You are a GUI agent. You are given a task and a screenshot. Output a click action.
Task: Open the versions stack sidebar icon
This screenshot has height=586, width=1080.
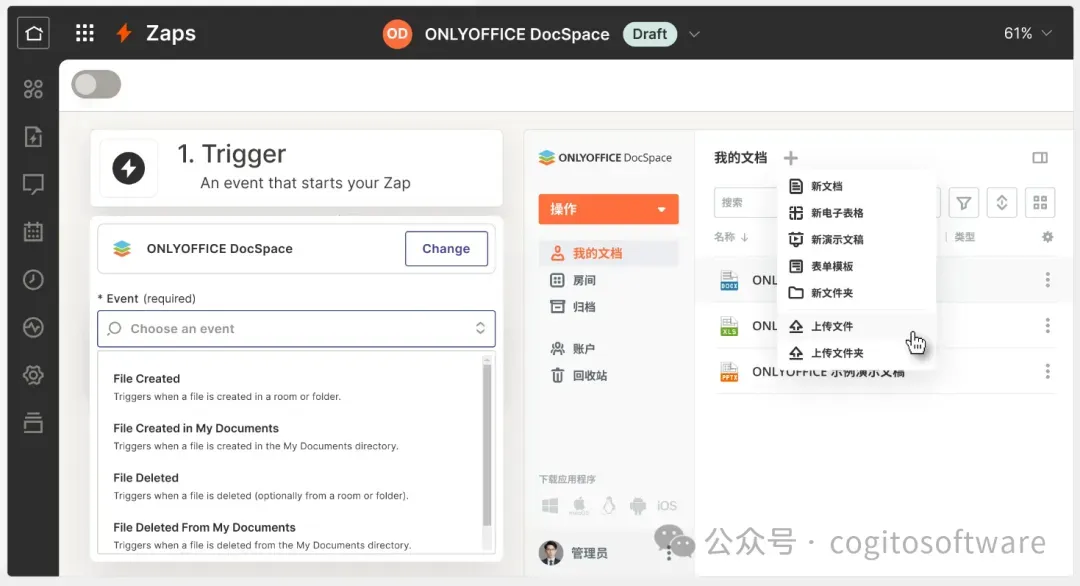[33, 422]
